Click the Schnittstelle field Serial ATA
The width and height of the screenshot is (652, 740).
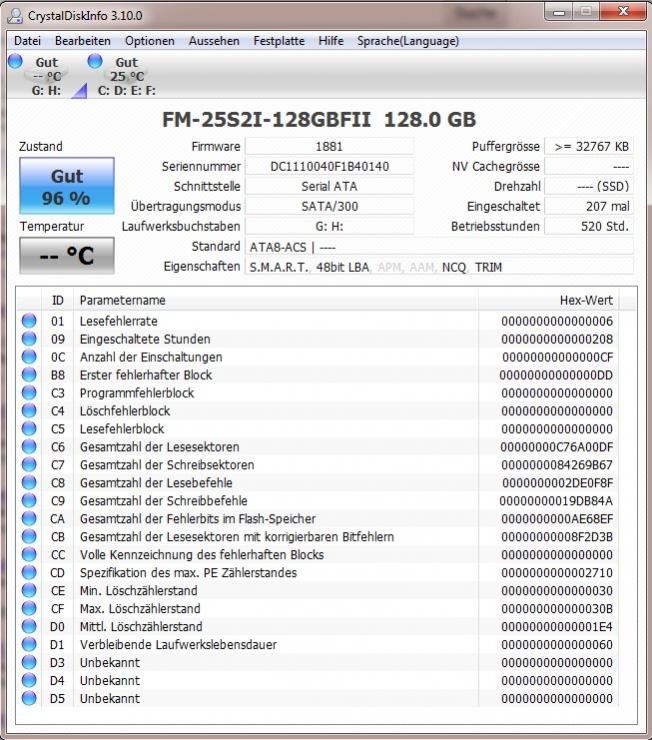(329, 186)
